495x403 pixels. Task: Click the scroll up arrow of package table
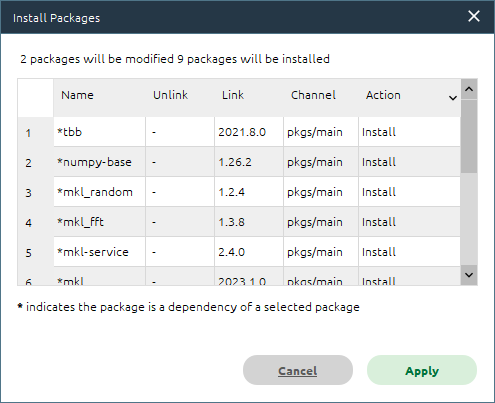(469, 89)
